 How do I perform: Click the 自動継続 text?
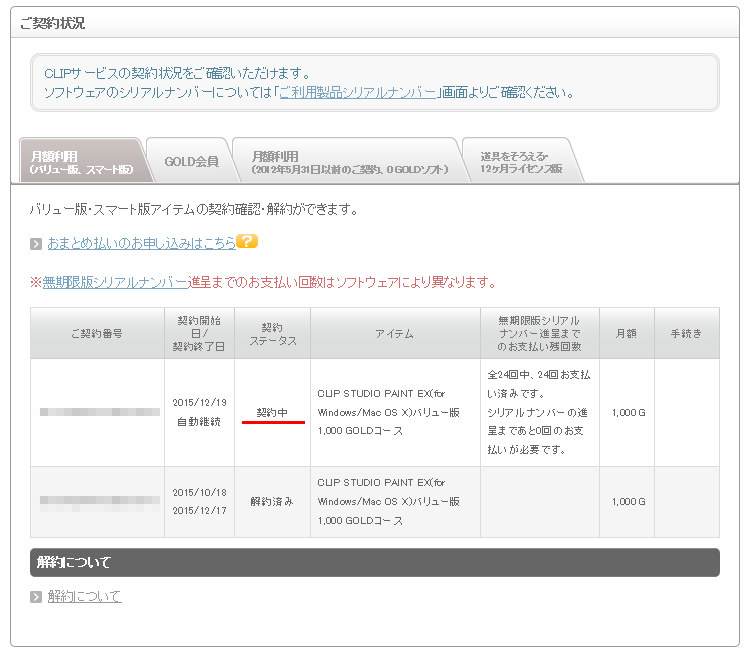(199, 422)
